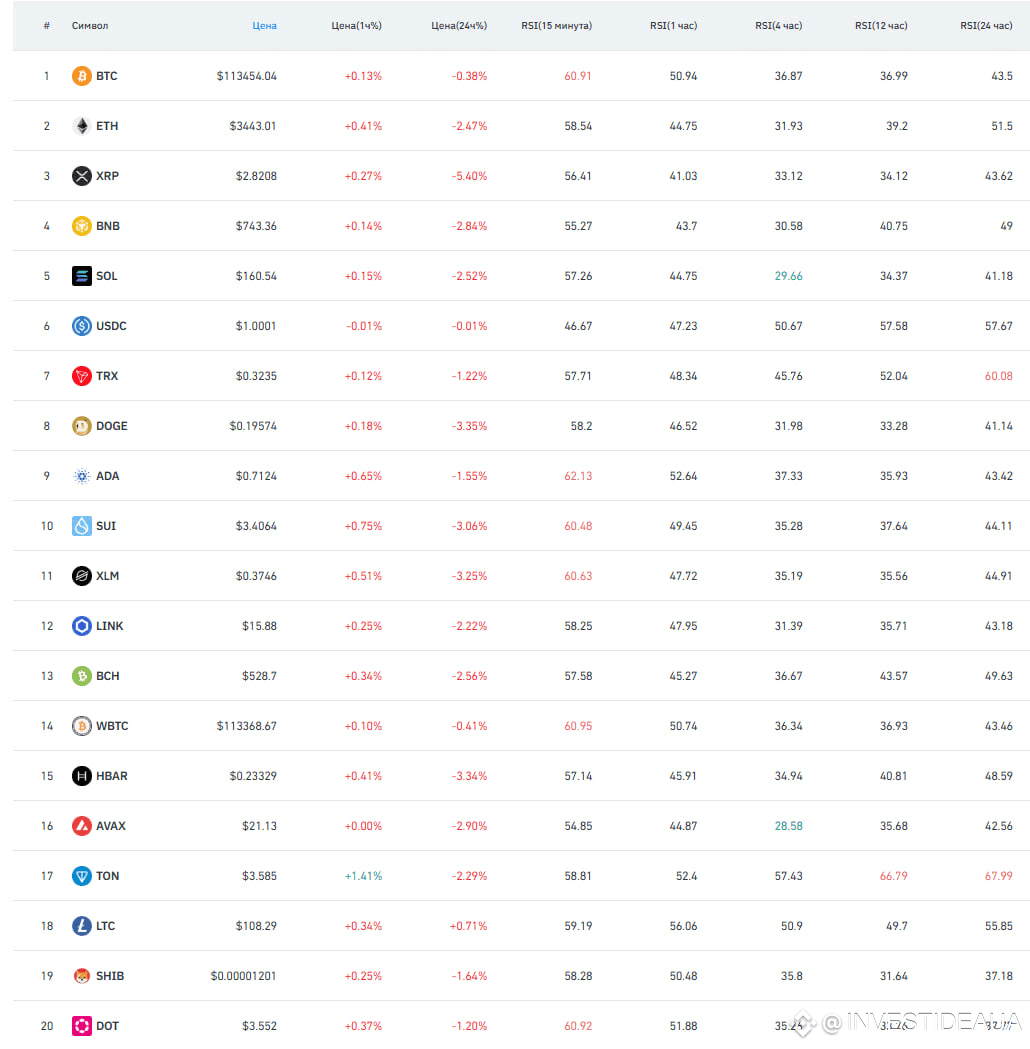Click the Dogecoin DOGE icon

[82, 426]
